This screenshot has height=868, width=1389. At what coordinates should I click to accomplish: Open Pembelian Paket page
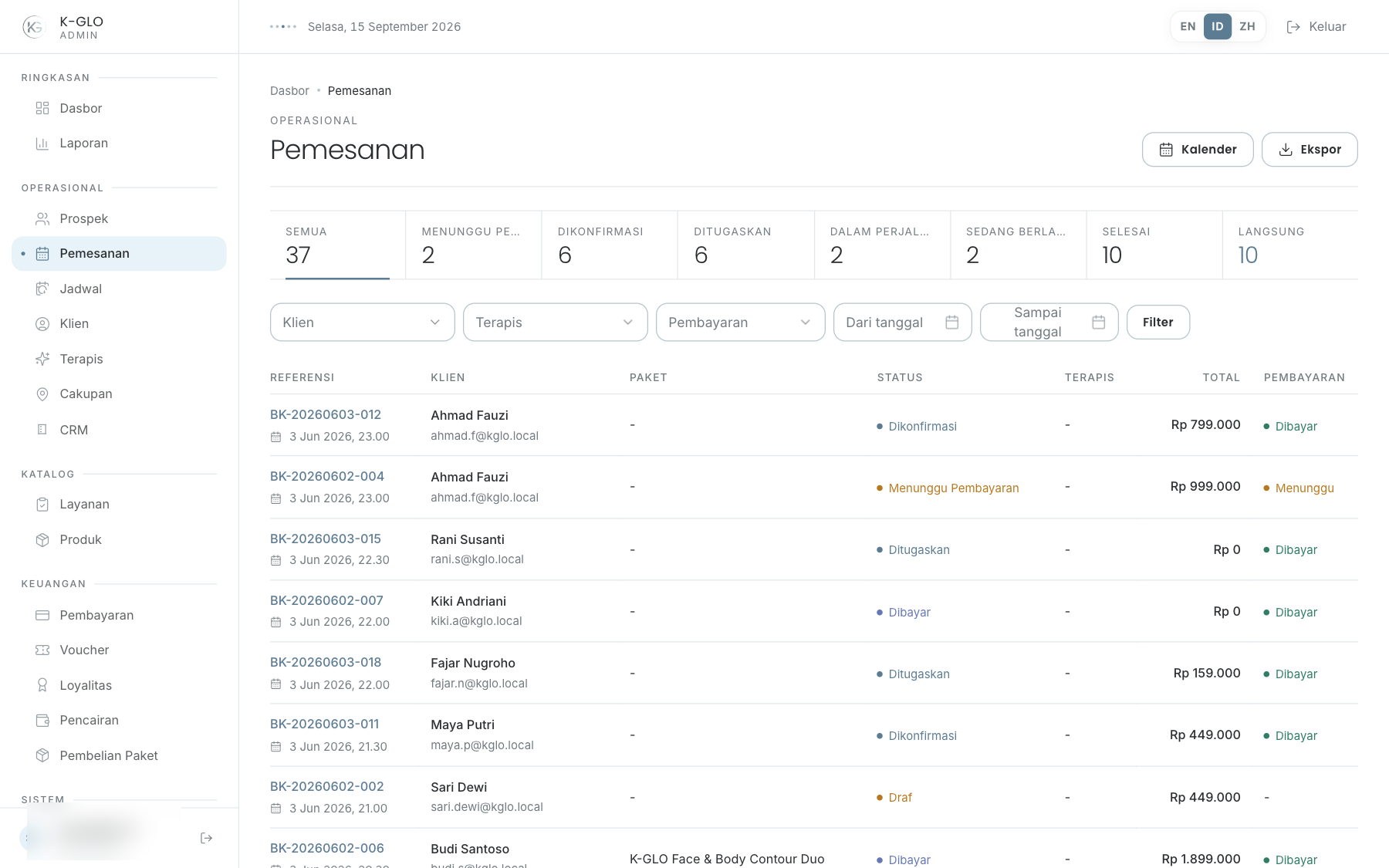pos(119,755)
